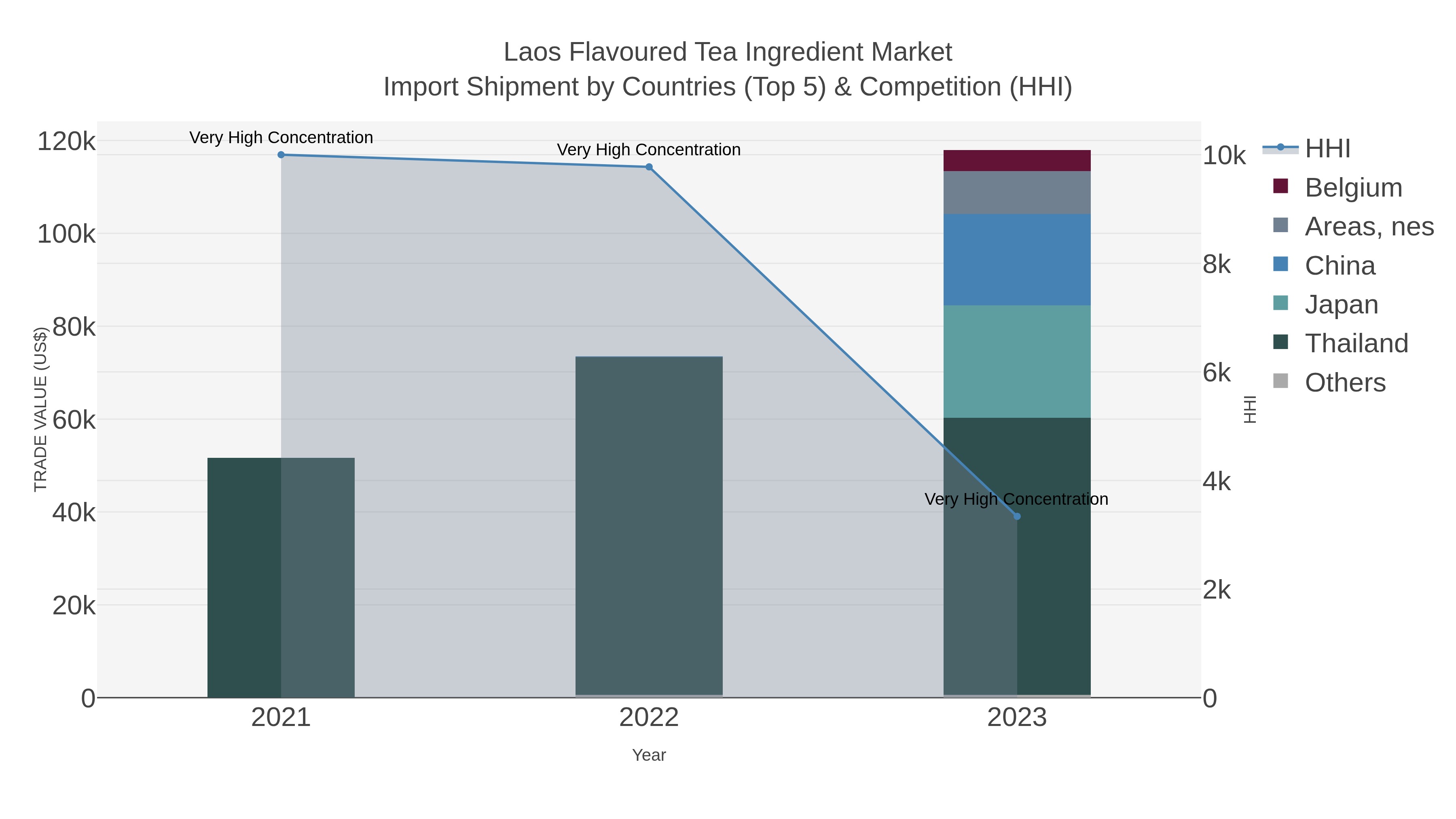Viewport: 1456px width, 819px height.
Task: Click the 2023 Very High Concentration annotation
Action: point(1017,499)
